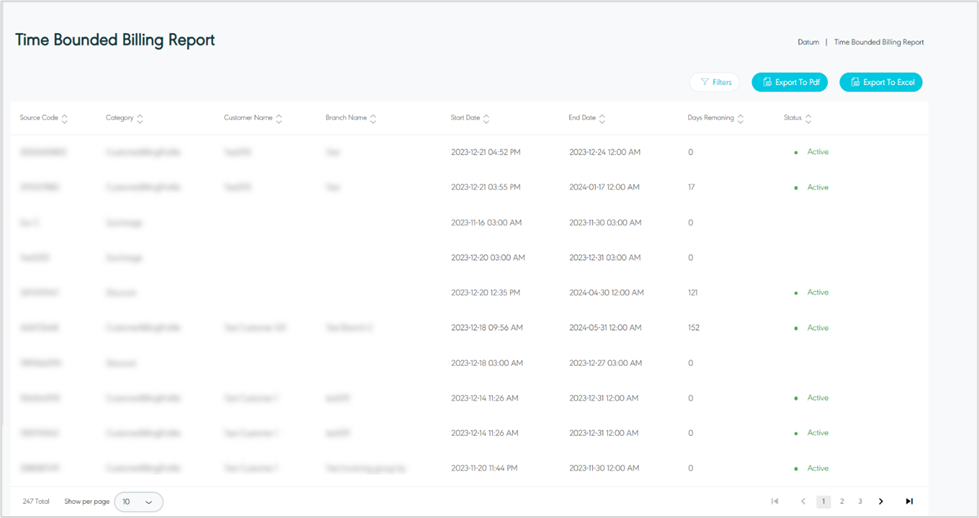979x518 pixels.
Task: Open the Filters panel
Action: point(715,82)
